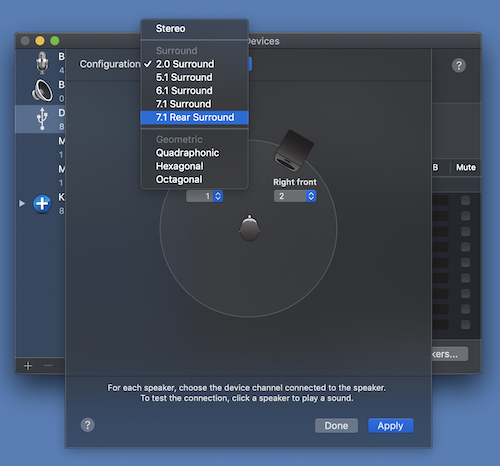
Task: Toggle the last Mute checkbox in column
Action: click(465, 324)
